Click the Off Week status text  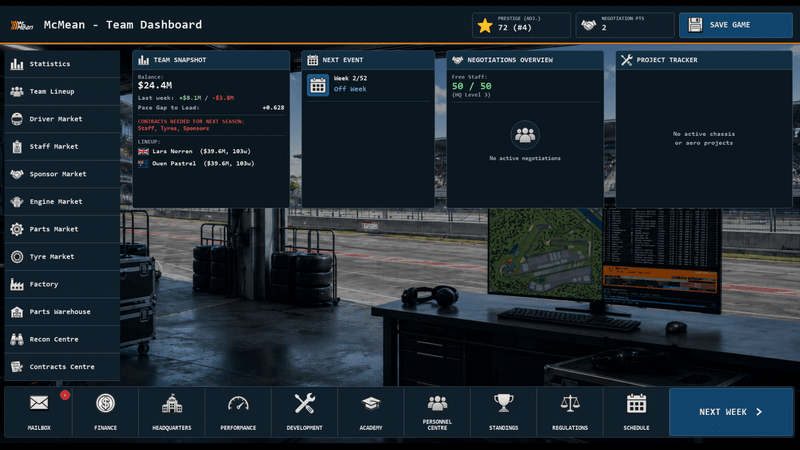point(349,89)
